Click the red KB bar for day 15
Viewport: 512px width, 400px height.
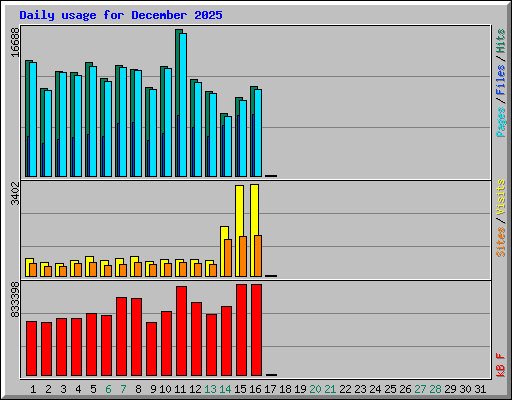pyautogui.click(x=241, y=330)
